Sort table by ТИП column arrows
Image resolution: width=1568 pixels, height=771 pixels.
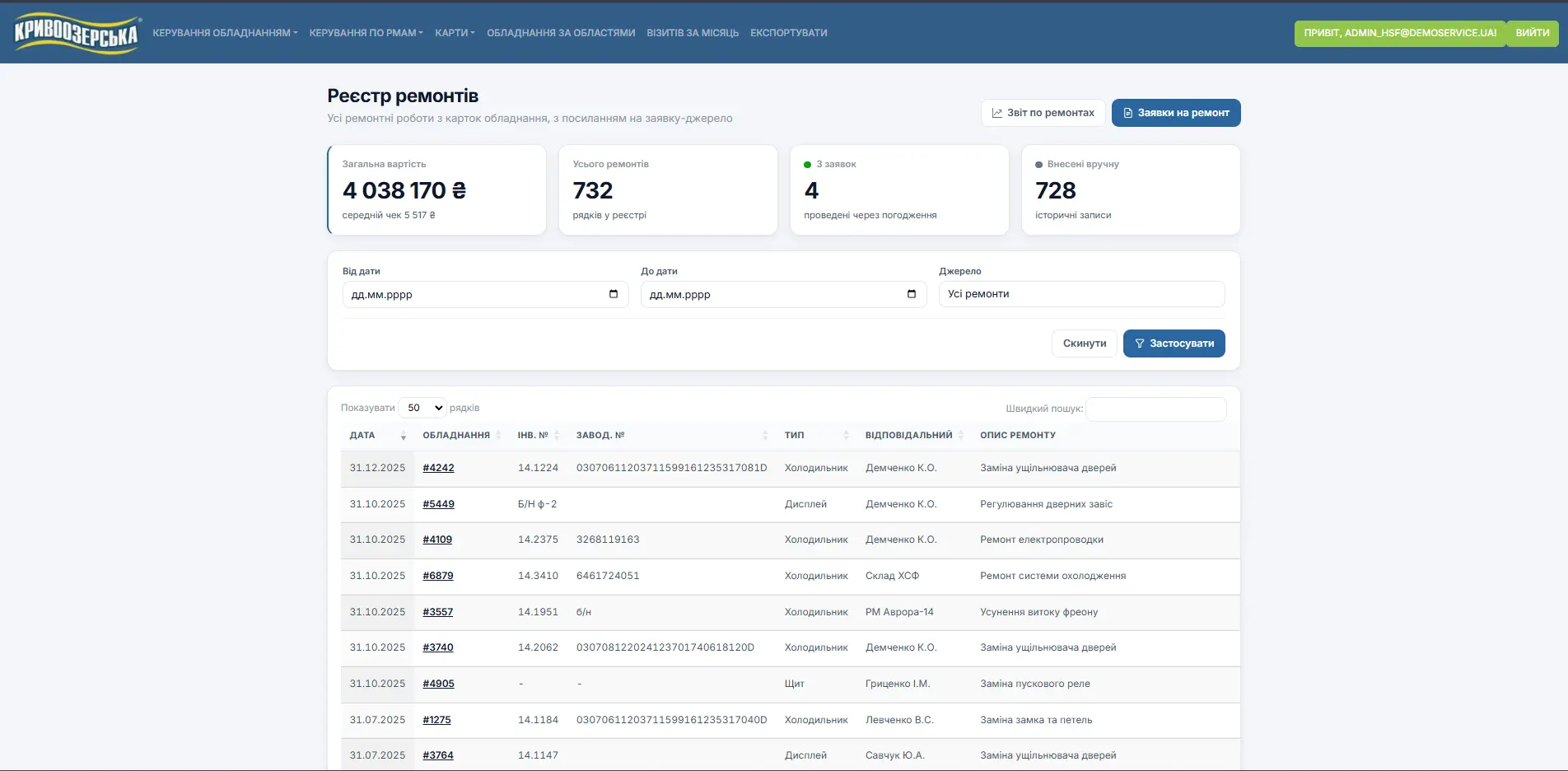click(846, 435)
